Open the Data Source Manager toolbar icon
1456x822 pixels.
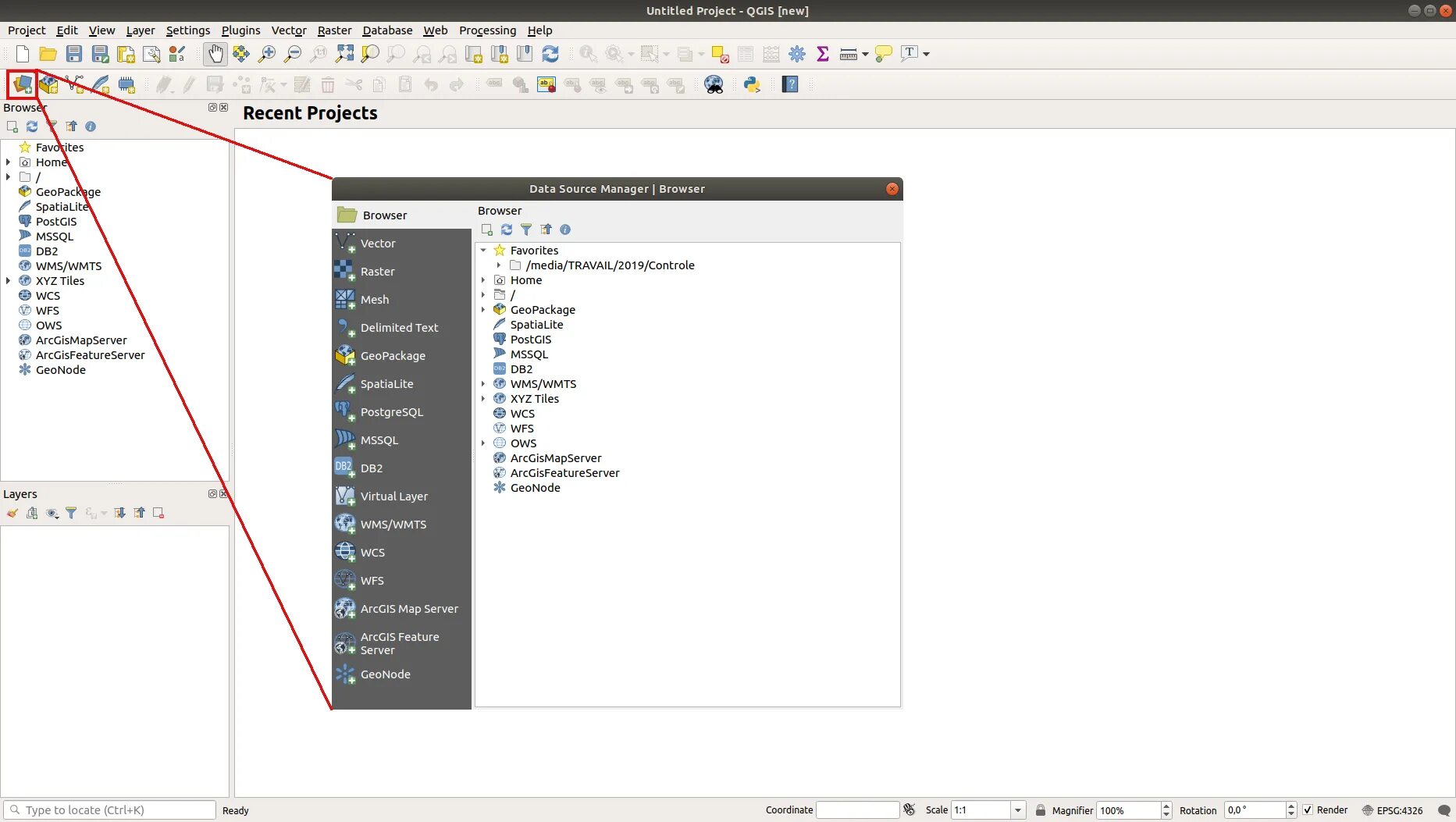coord(23,84)
